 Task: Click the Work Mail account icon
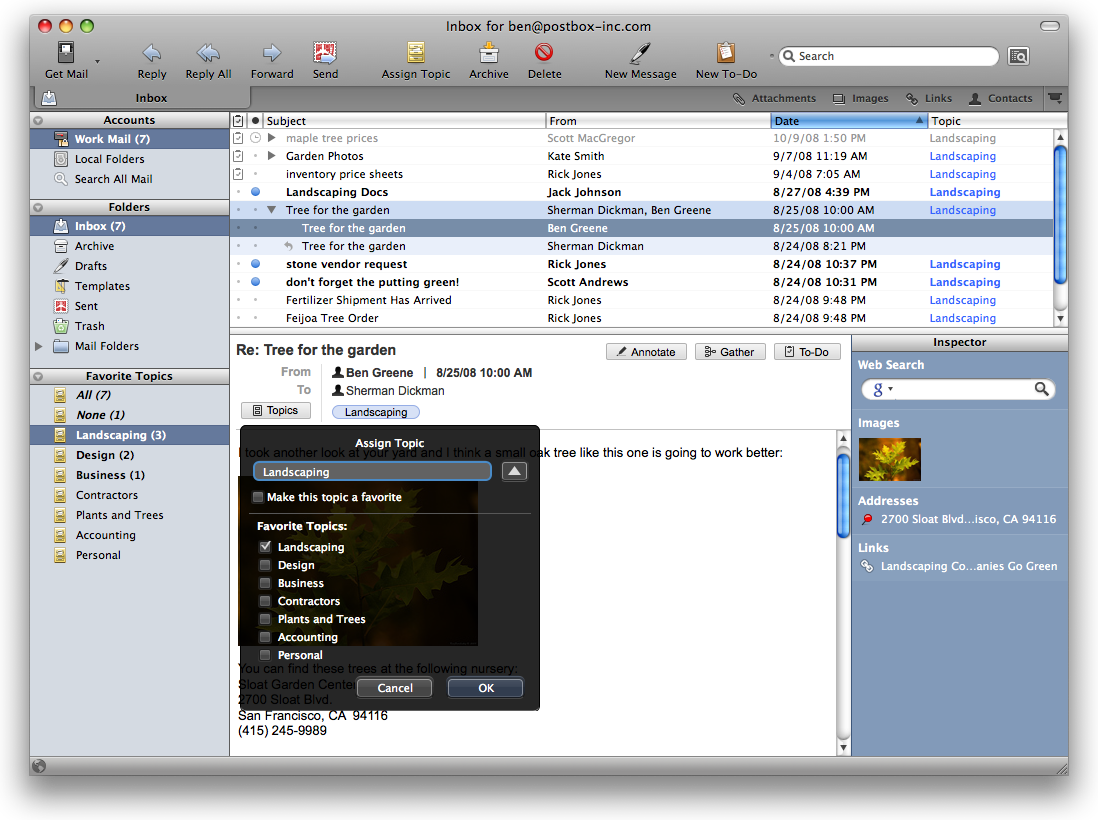(x=61, y=139)
